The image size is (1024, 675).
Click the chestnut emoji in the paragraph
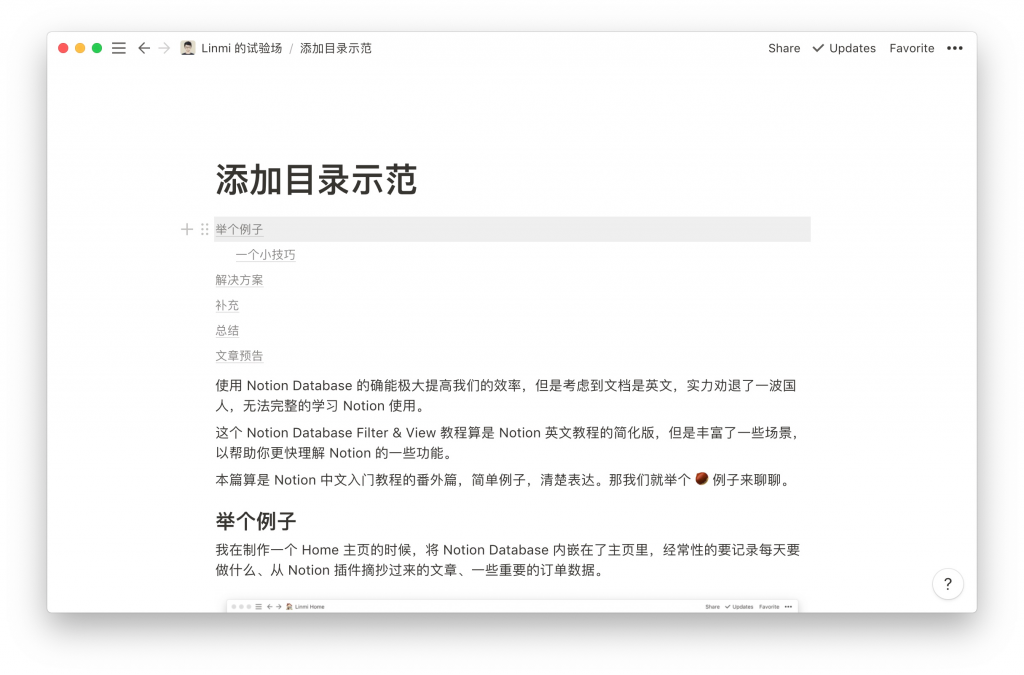click(702, 479)
